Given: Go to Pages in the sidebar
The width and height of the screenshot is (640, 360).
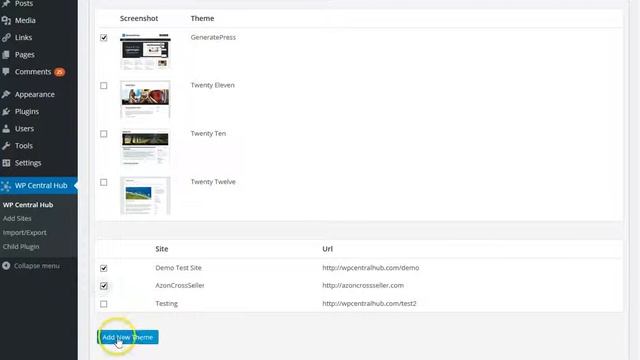Looking at the screenshot, I should (24, 55).
